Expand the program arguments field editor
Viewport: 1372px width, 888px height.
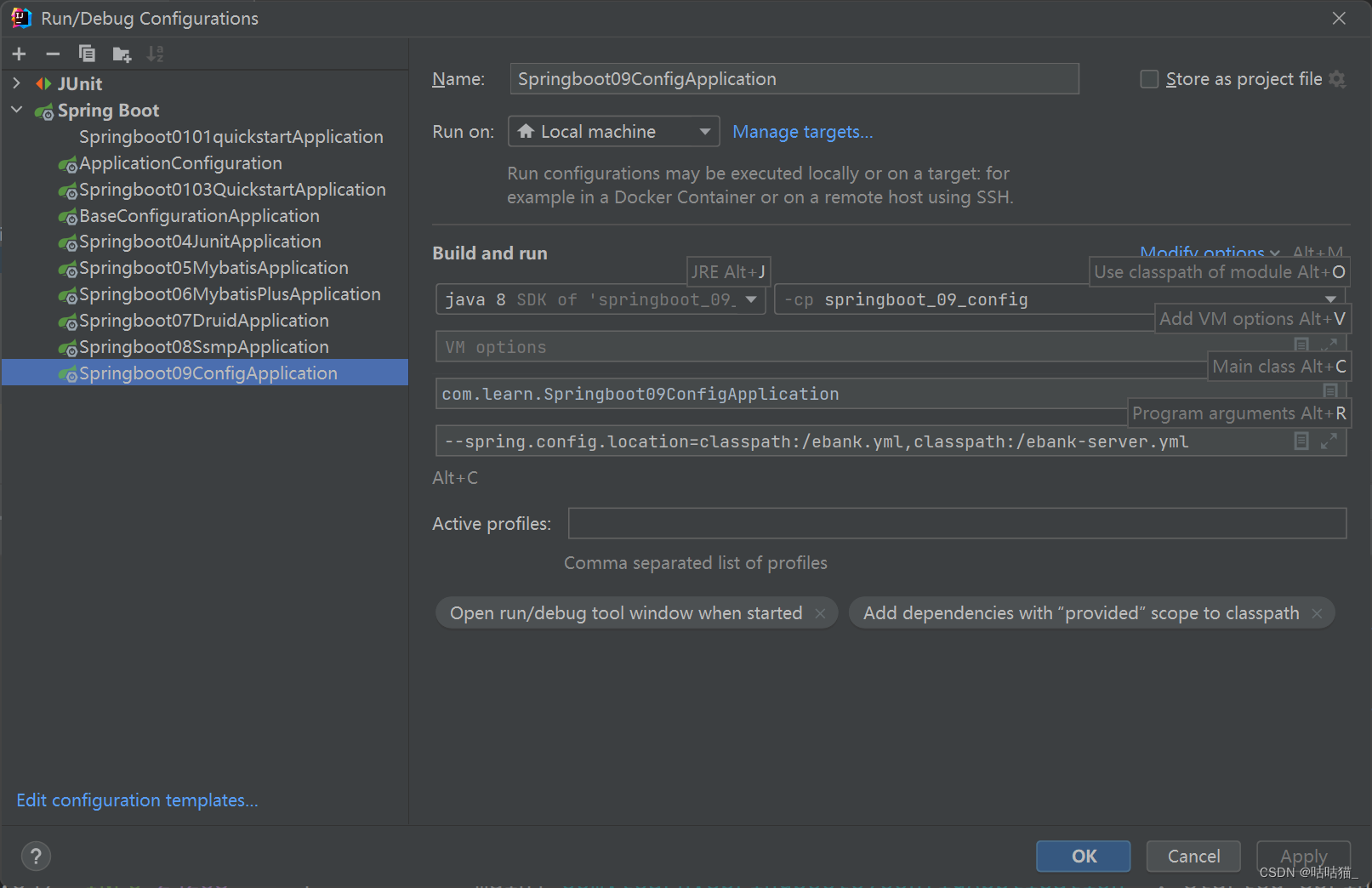coord(1330,441)
